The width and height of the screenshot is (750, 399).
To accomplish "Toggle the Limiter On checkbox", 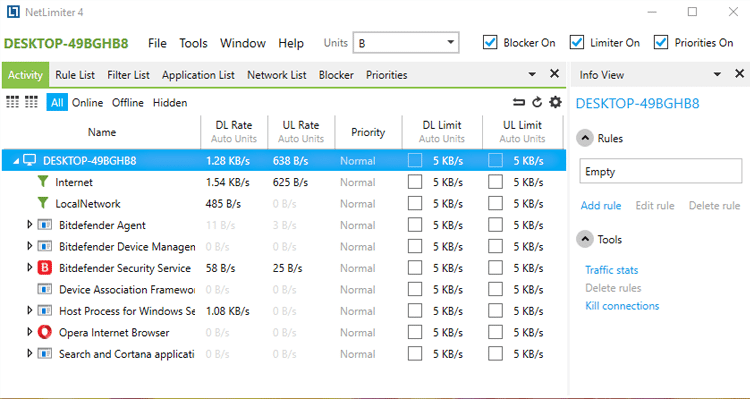I will click(577, 43).
